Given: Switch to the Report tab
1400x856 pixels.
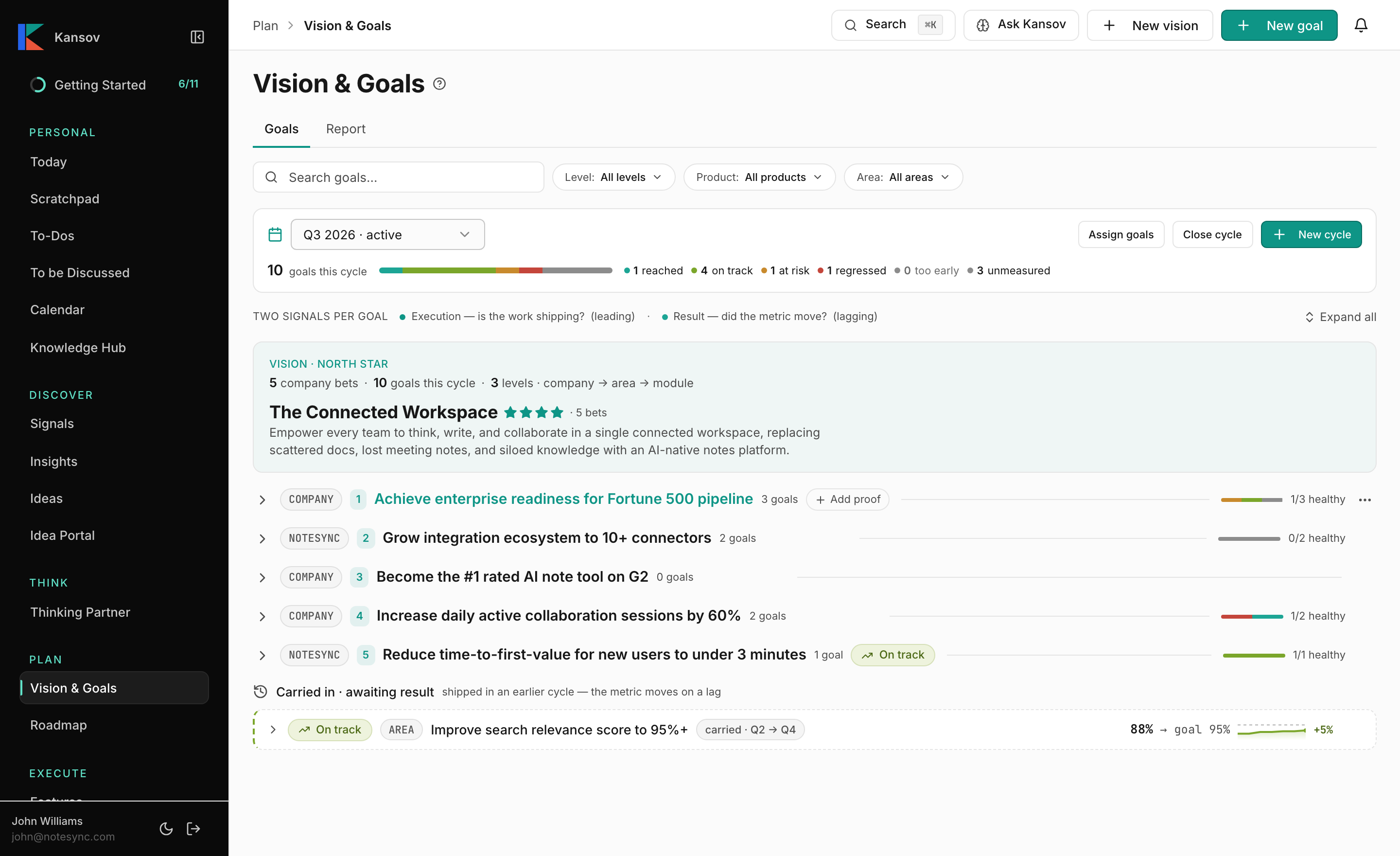Looking at the screenshot, I should [346, 129].
